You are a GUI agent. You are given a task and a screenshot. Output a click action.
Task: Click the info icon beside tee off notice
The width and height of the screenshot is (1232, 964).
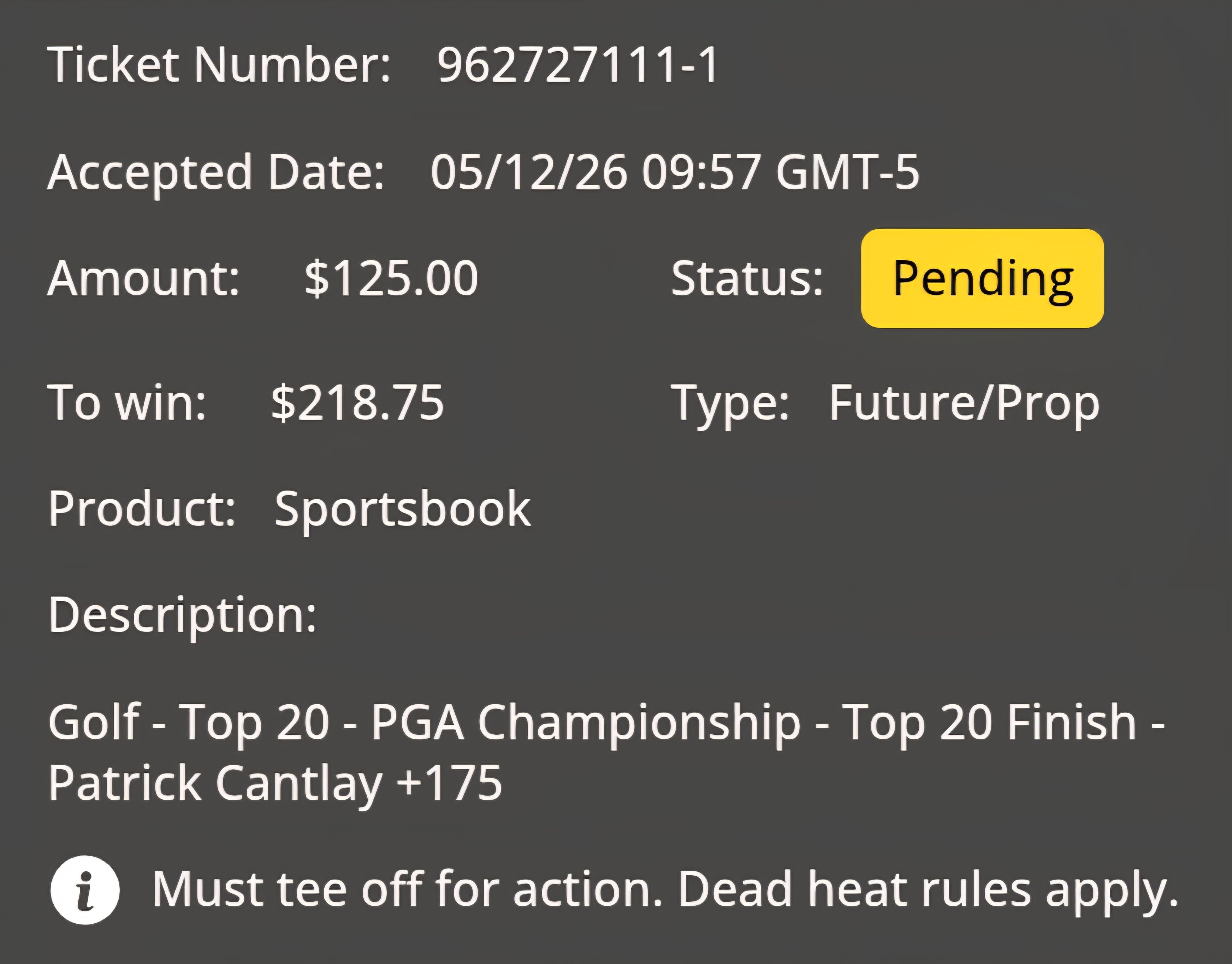85,890
